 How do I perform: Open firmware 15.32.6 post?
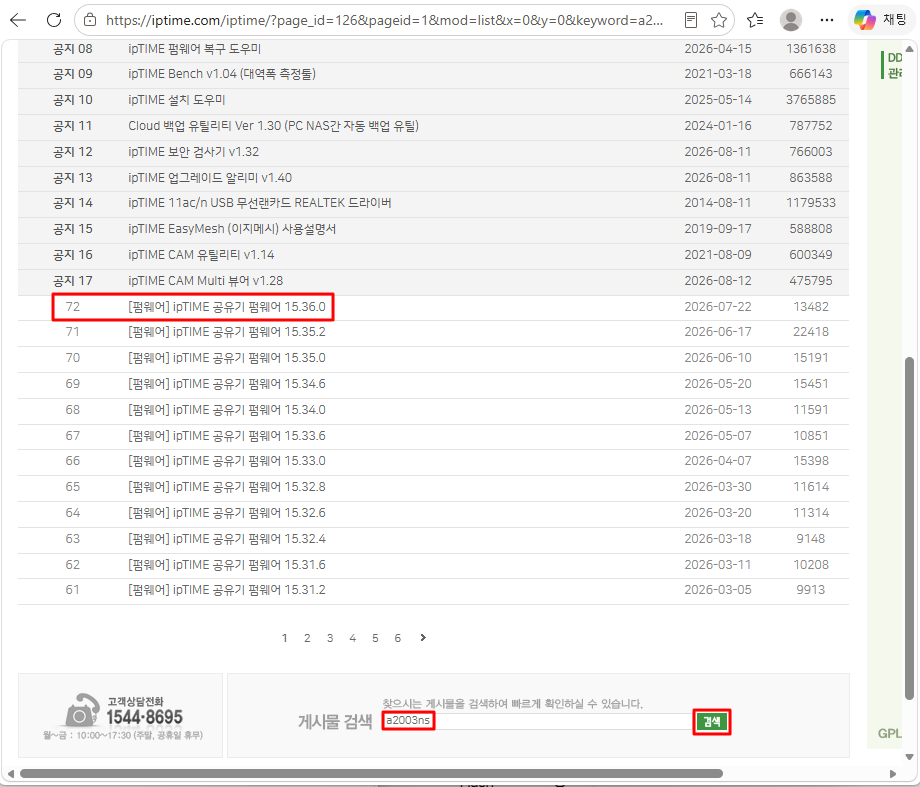point(226,513)
